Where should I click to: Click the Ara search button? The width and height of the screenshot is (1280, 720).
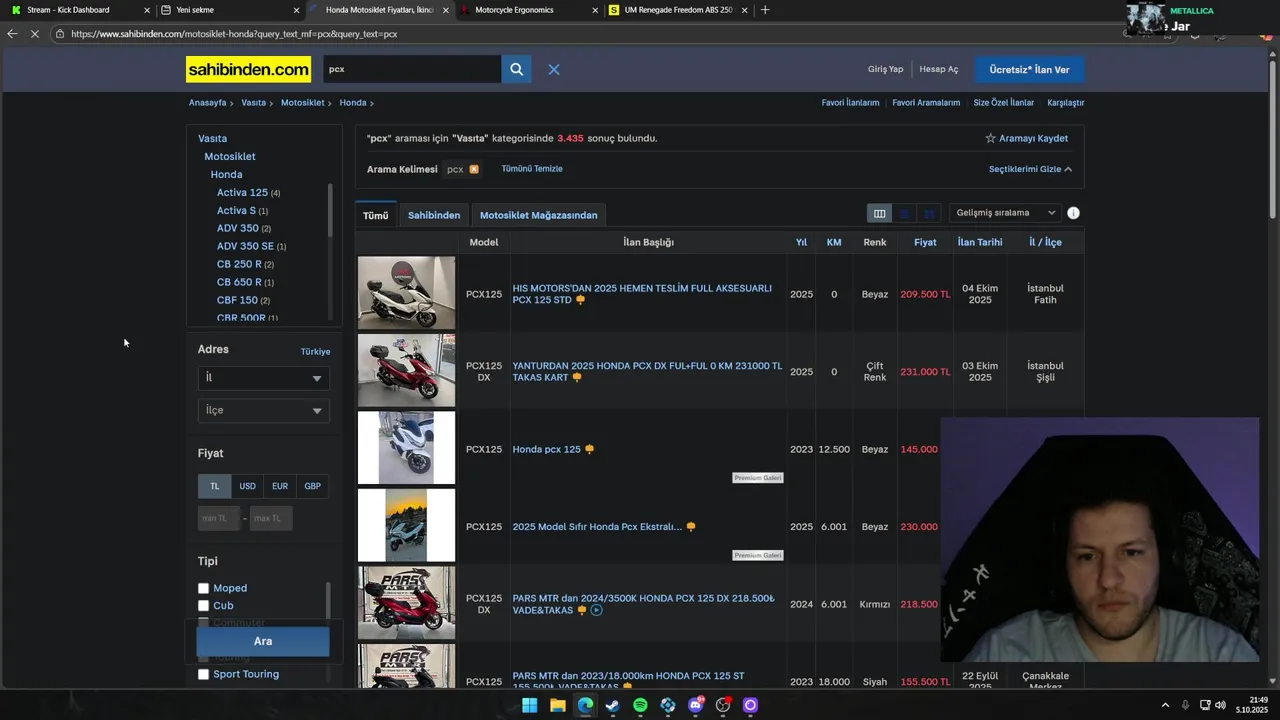click(263, 641)
